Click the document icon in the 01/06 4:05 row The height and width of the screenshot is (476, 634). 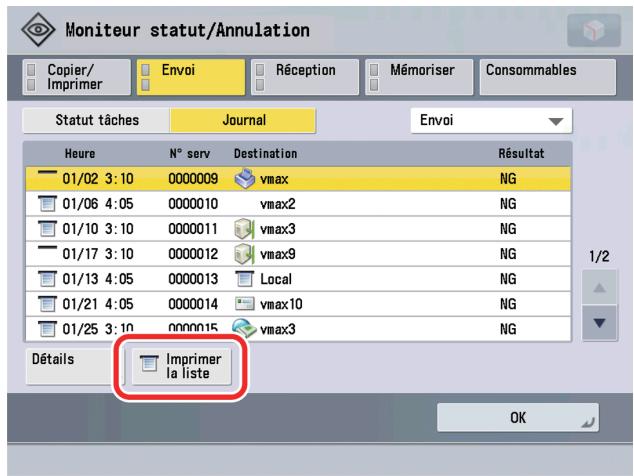pos(47,203)
